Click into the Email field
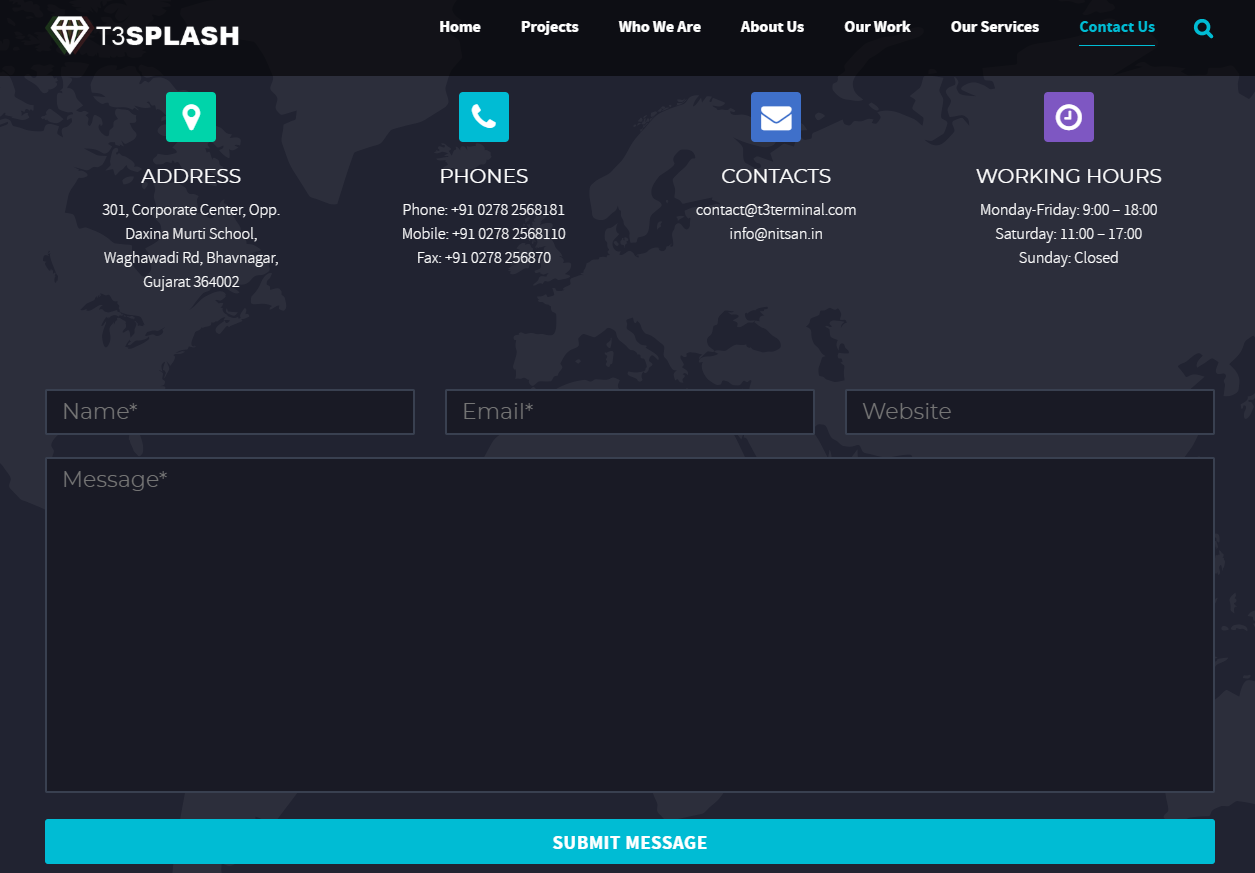Image resolution: width=1255 pixels, height=873 pixels. (630, 412)
